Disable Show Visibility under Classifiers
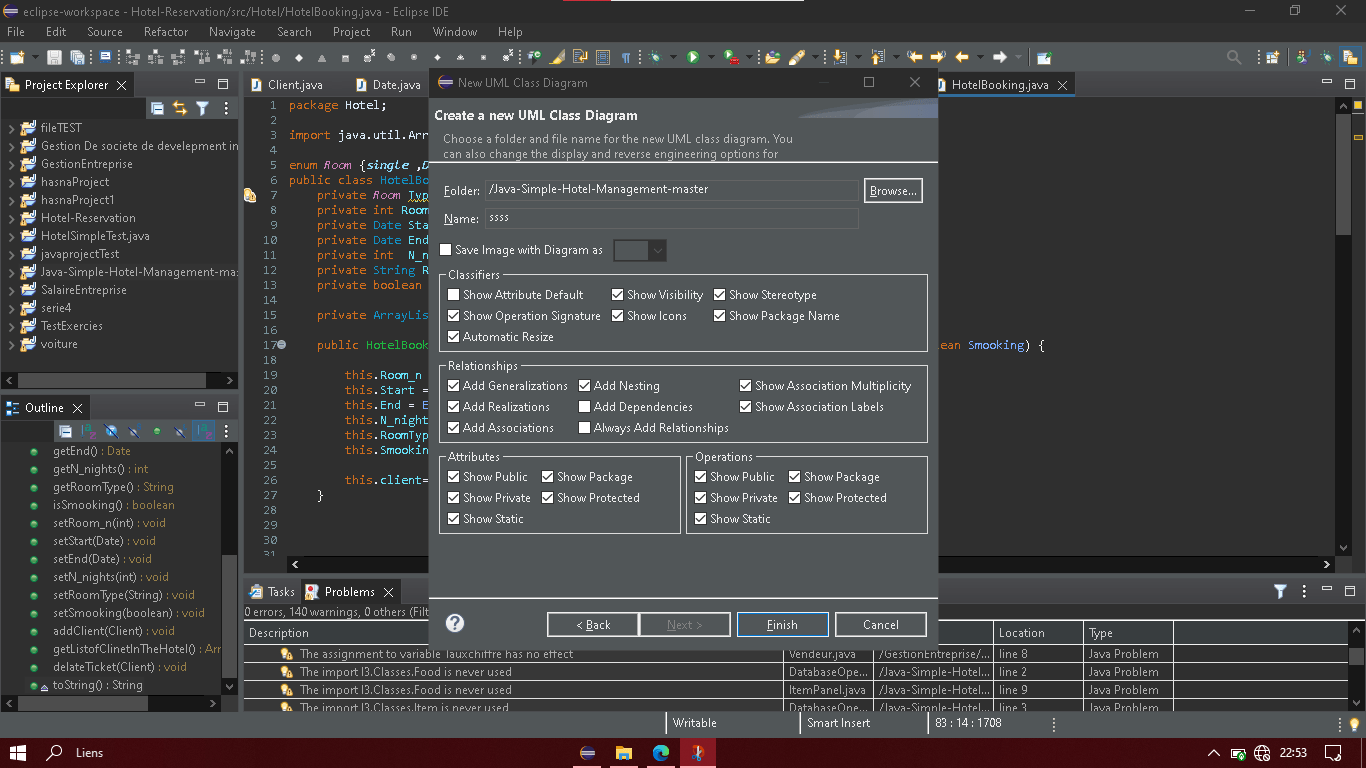 [618, 294]
